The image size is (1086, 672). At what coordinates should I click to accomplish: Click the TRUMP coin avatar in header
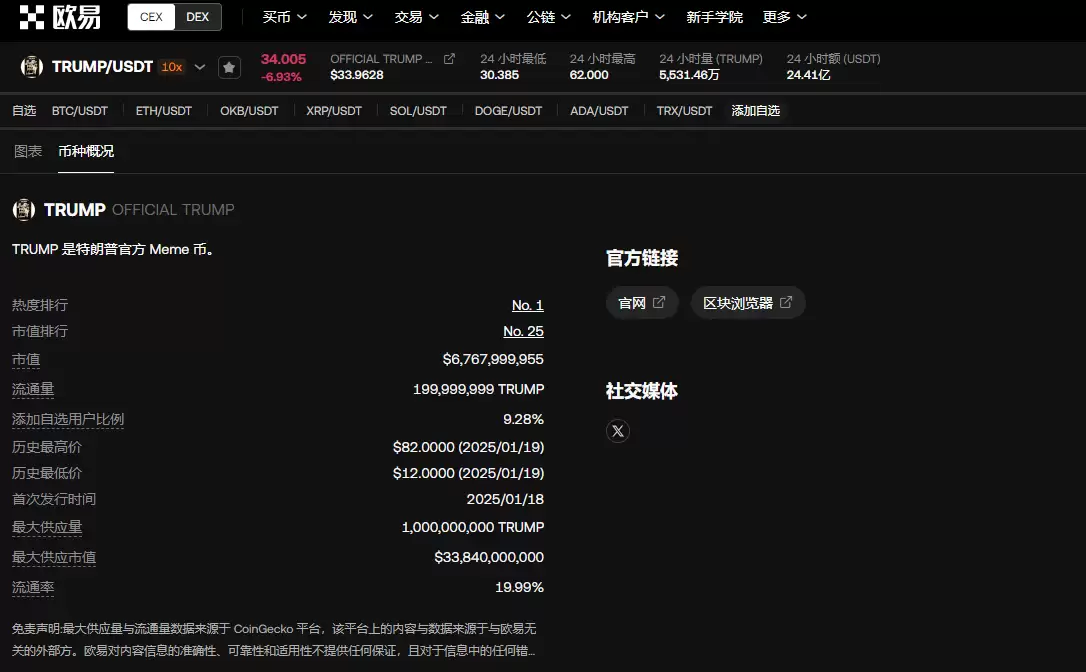point(32,67)
